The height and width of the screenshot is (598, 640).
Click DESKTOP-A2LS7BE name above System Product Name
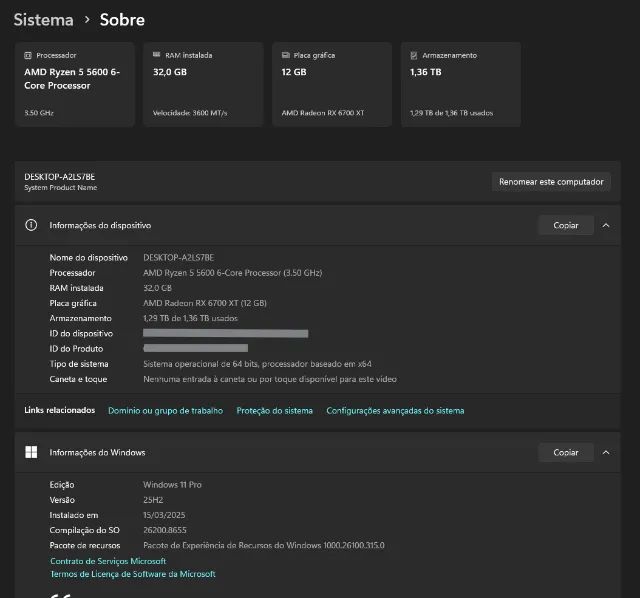pyautogui.click(x=60, y=177)
